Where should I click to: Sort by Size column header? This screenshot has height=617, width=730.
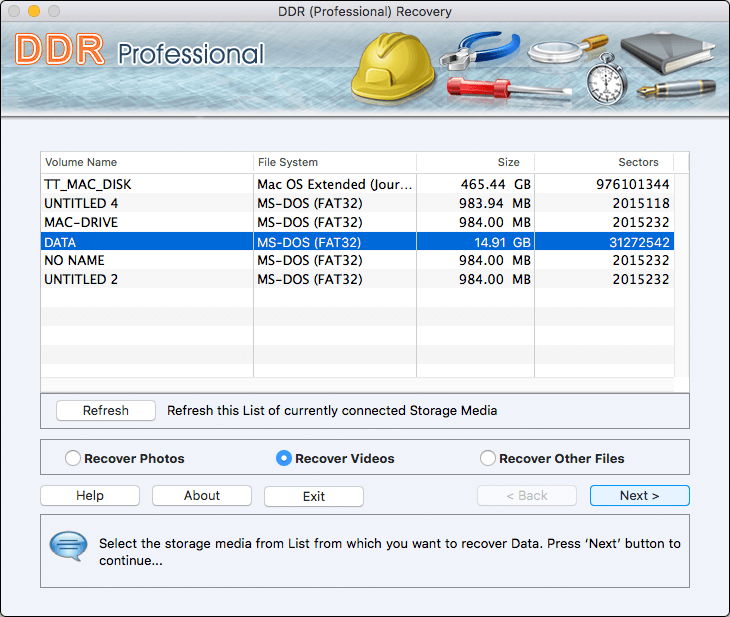pyautogui.click(x=475, y=163)
